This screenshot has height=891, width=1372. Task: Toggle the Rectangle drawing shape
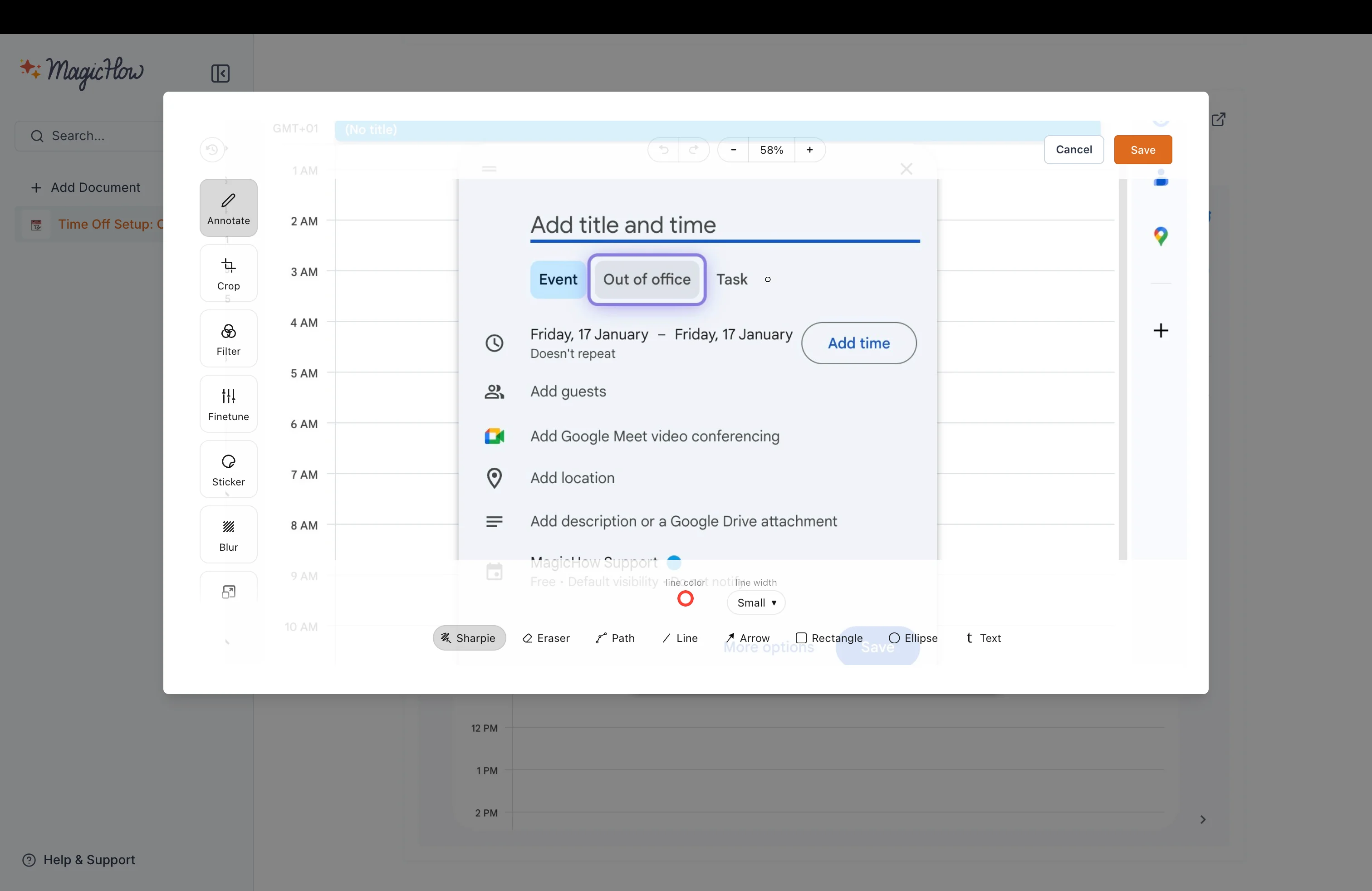(x=829, y=638)
